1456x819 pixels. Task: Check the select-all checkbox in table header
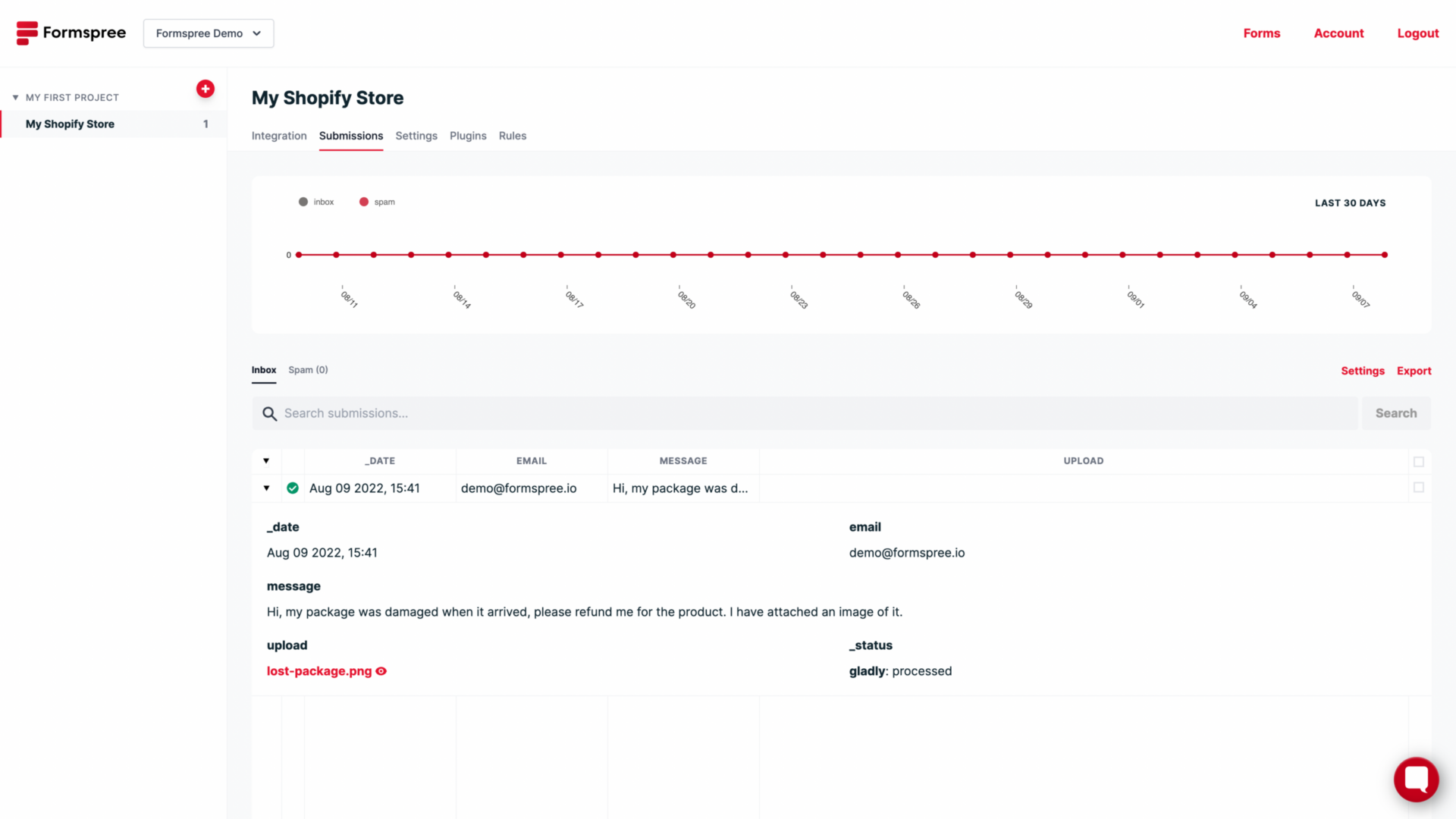click(1418, 461)
